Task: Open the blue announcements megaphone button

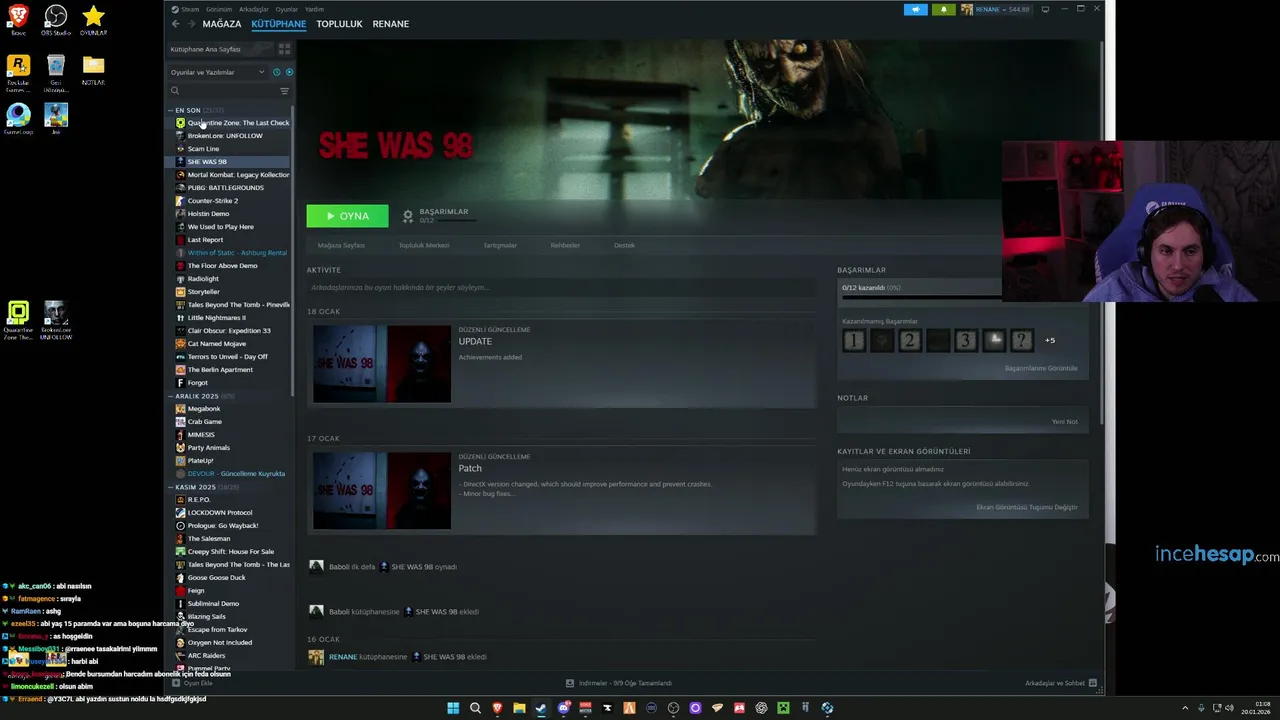Action: click(916, 9)
